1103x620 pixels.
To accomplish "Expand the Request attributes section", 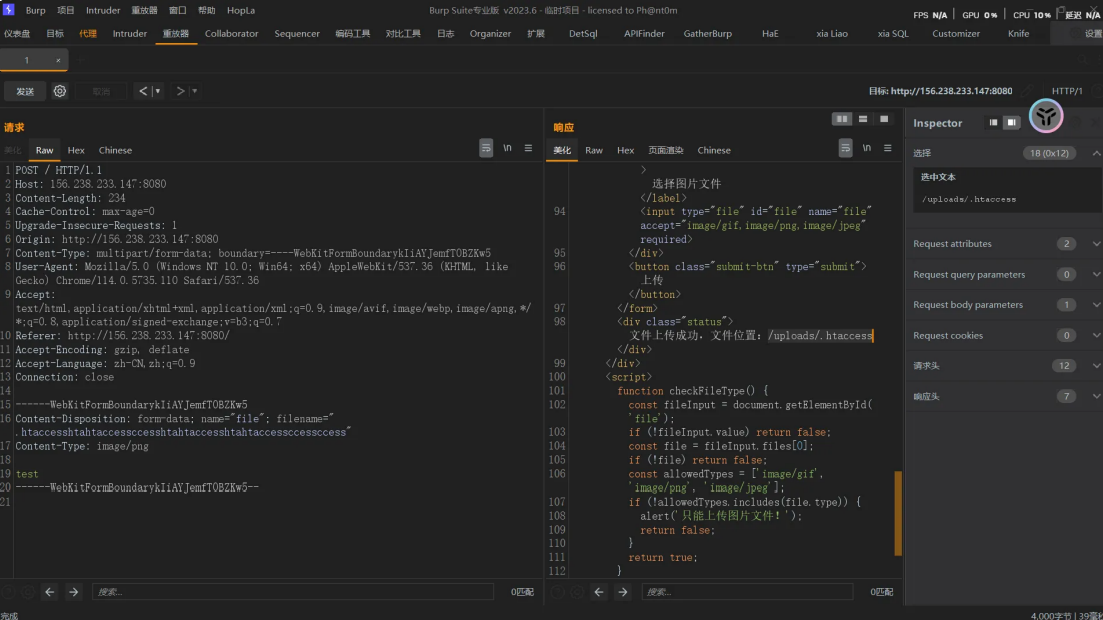I will tap(1096, 244).
